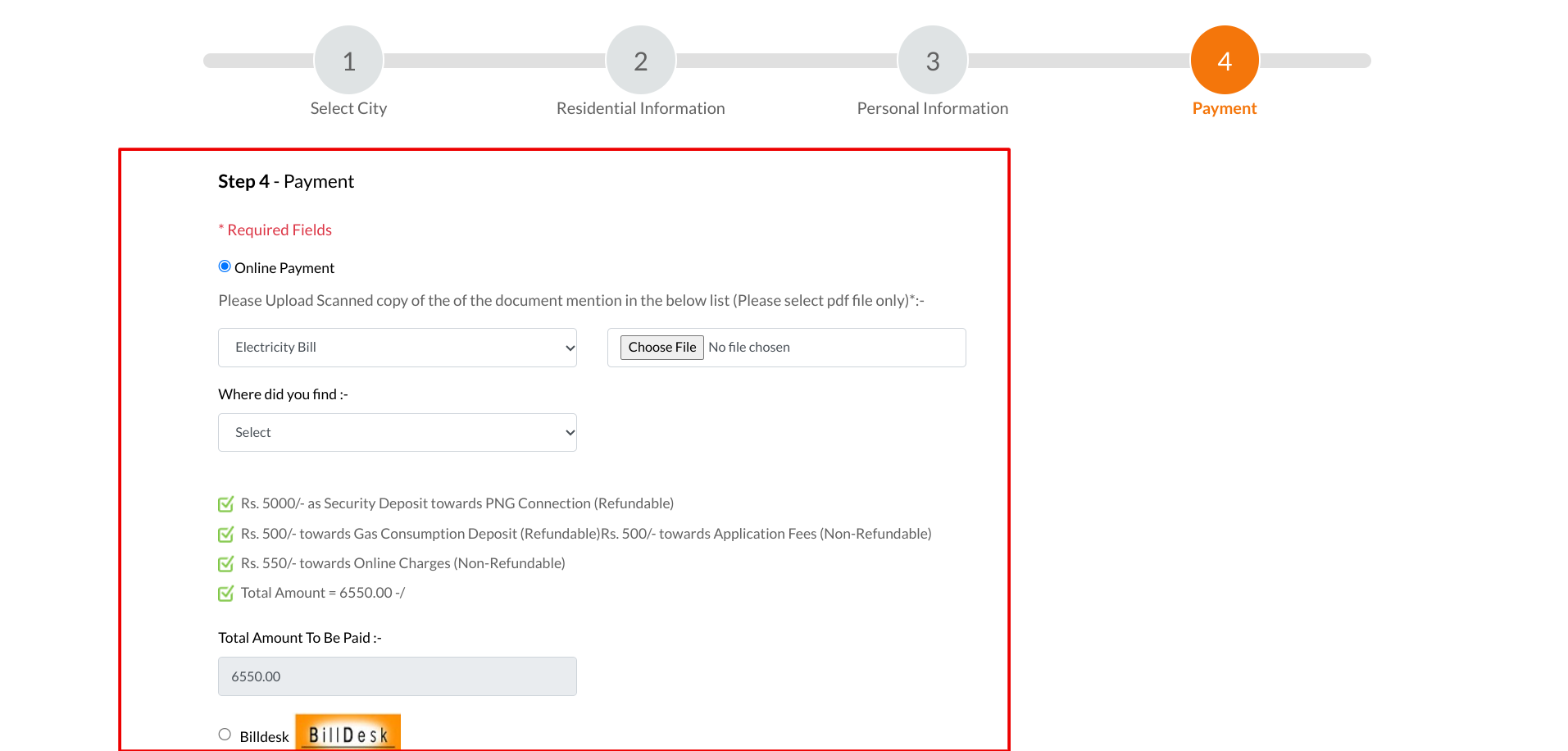Switch to Residential Information step label
Viewport: 1568px width, 751px height.
640,109
